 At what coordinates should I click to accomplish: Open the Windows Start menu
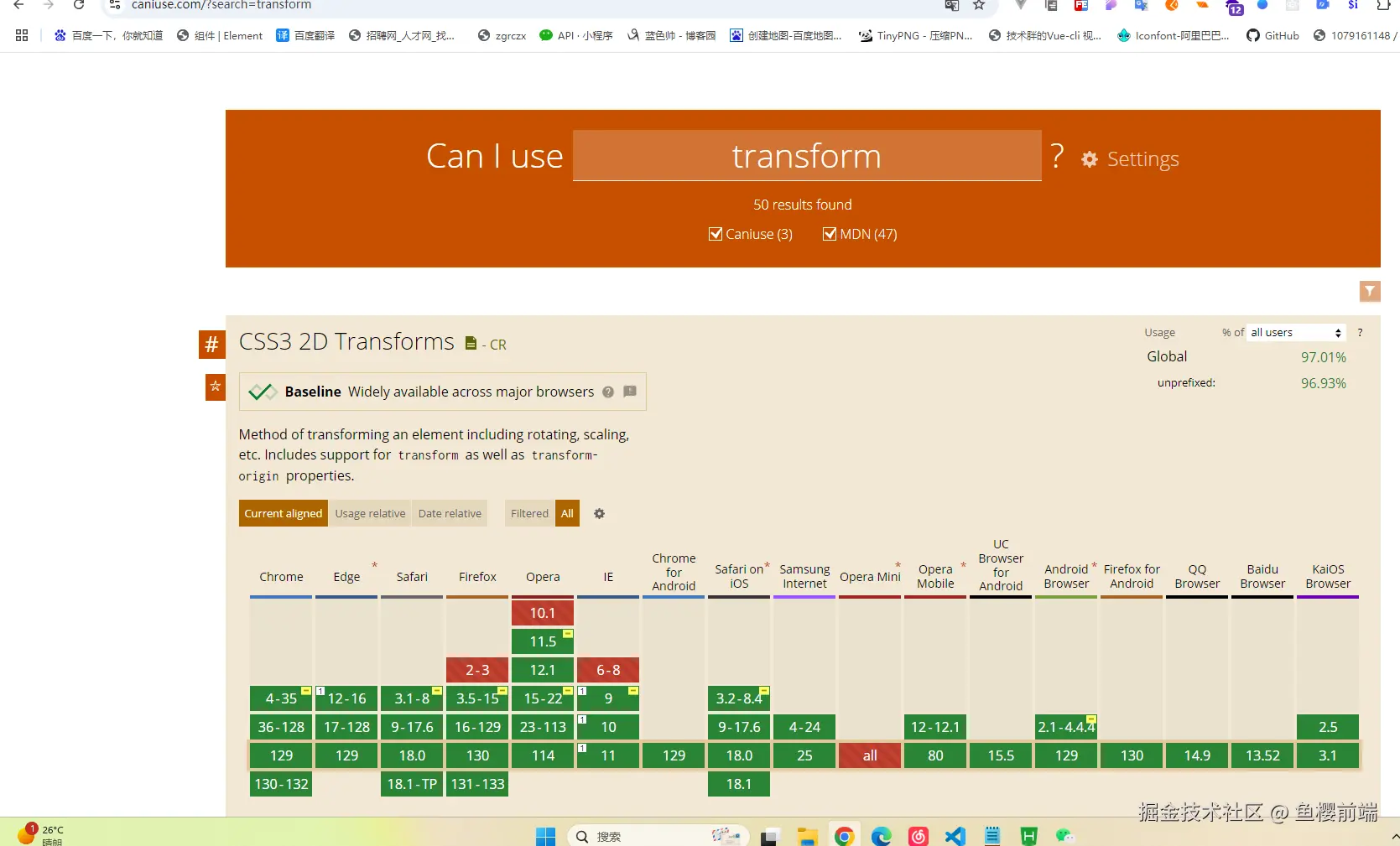(546, 836)
